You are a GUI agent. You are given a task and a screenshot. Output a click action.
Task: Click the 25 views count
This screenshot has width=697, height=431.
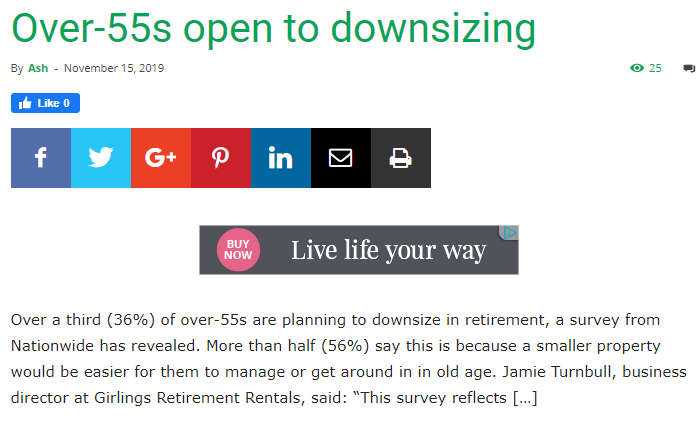click(x=655, y=68)
